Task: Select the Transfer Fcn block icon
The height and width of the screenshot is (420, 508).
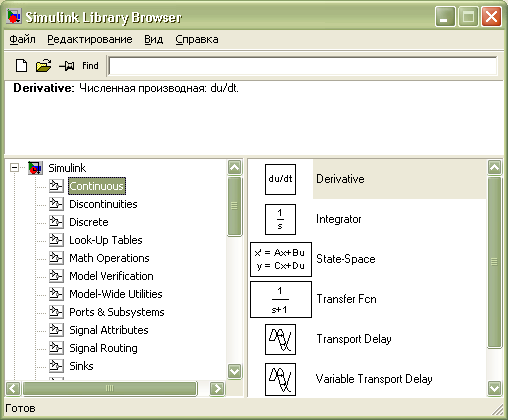Action: [x=281, y=299]
